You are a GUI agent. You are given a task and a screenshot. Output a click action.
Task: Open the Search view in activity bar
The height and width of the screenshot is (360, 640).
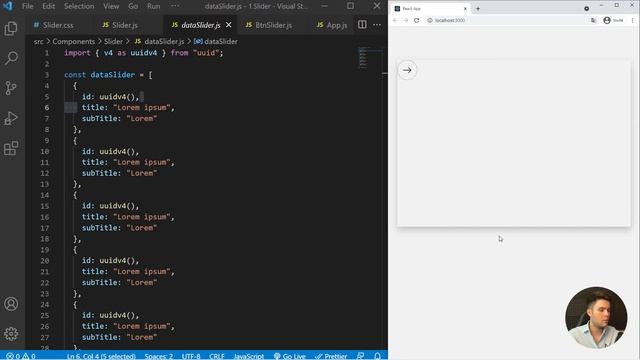(x=11, y=58)
